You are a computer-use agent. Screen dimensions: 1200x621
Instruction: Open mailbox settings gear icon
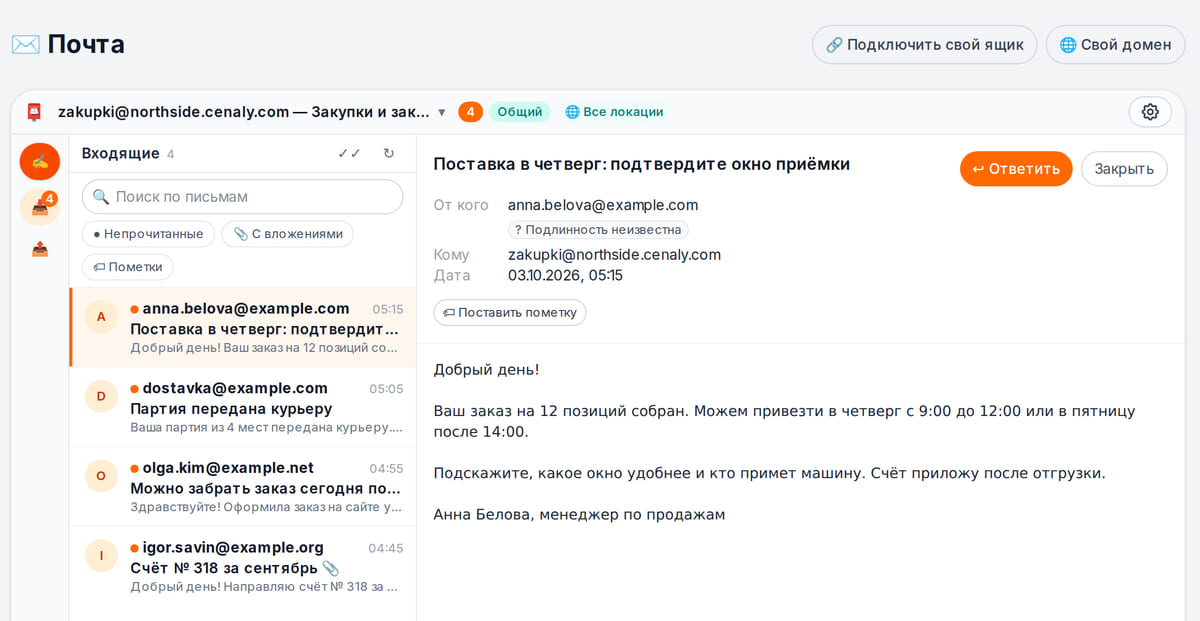[1150, 112]
